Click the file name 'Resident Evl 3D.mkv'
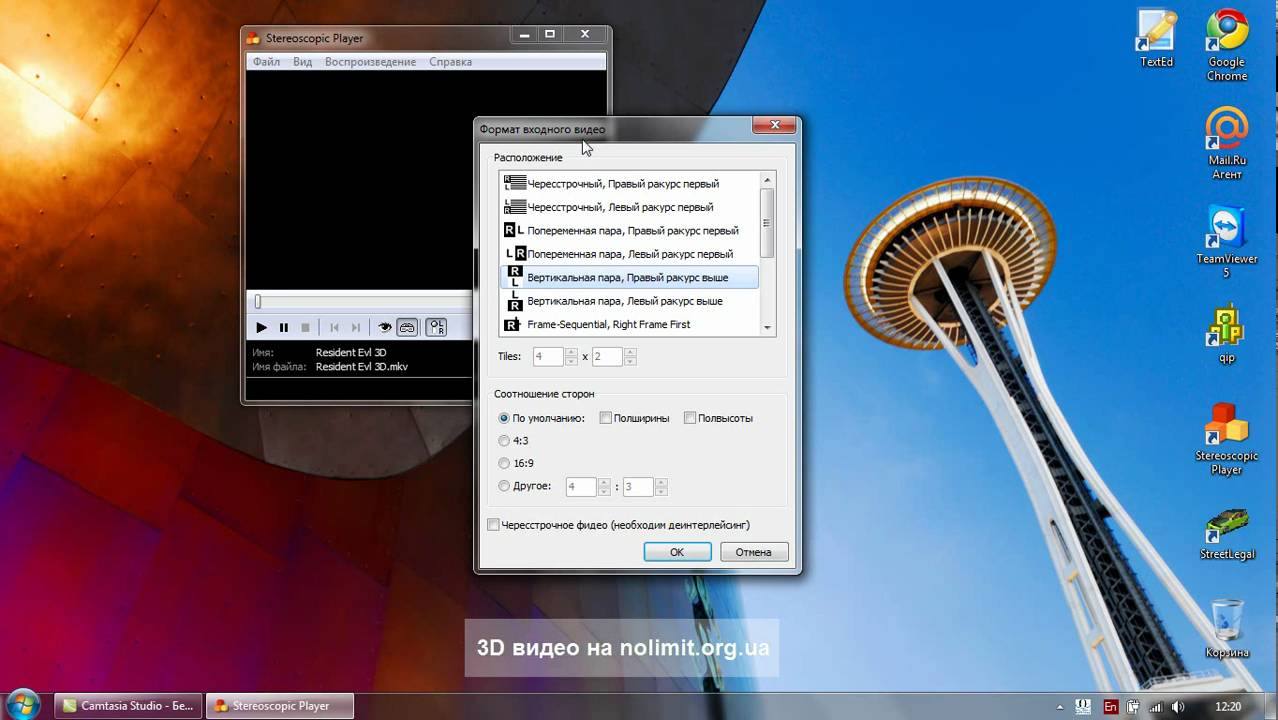The image size is (1278, 720). point(362,367)
